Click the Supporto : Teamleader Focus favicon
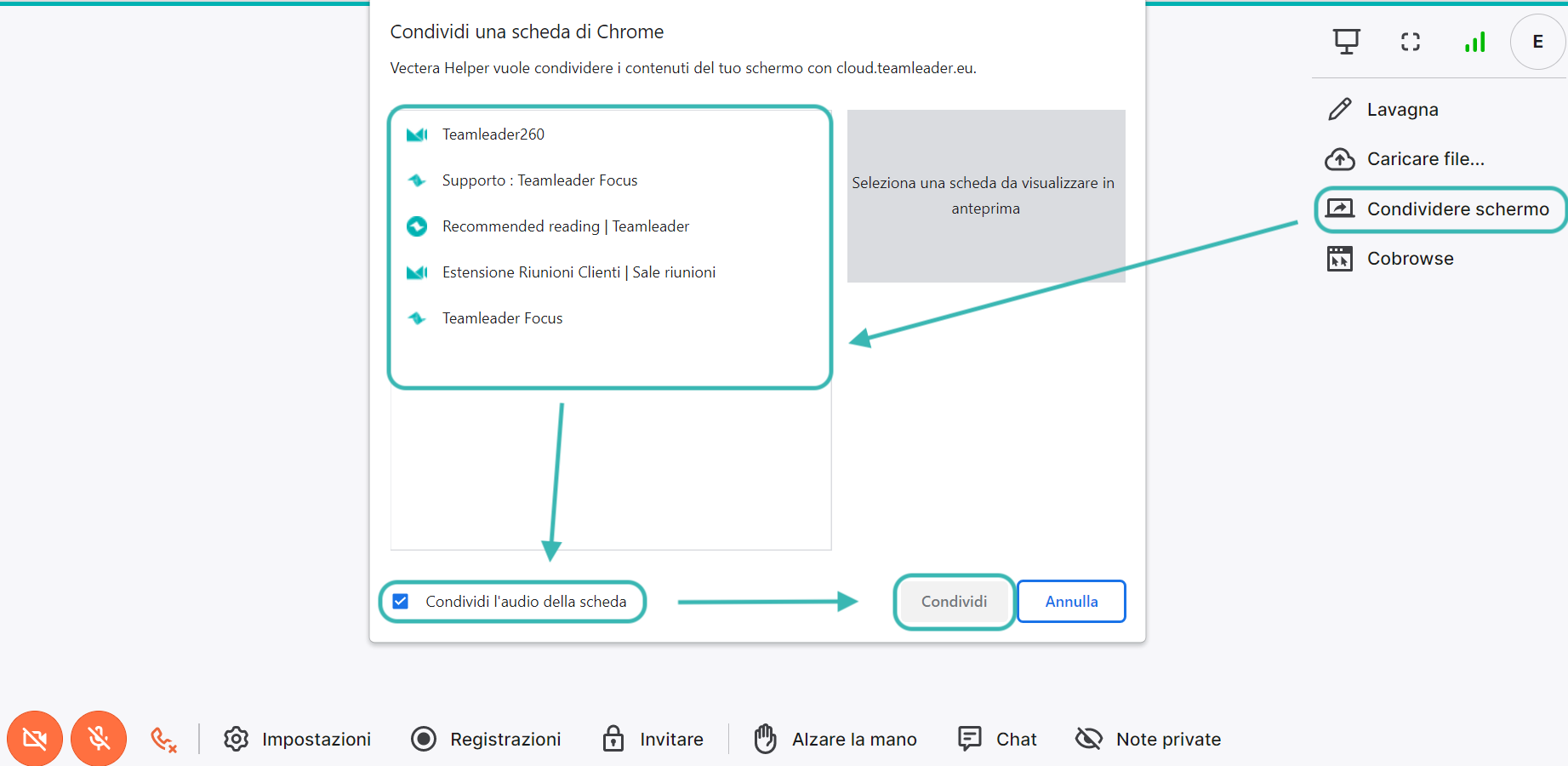 coord(417,180)
